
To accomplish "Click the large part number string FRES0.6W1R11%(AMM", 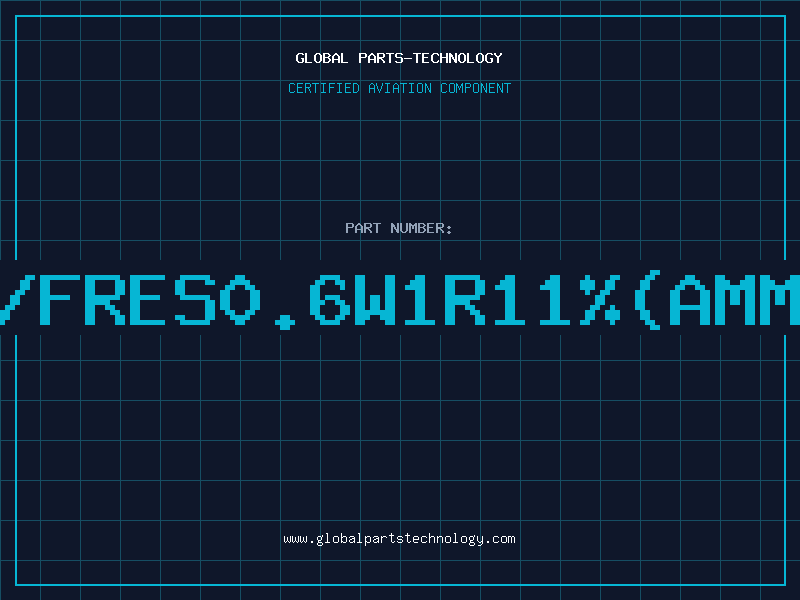I will [x=400, y=300].
